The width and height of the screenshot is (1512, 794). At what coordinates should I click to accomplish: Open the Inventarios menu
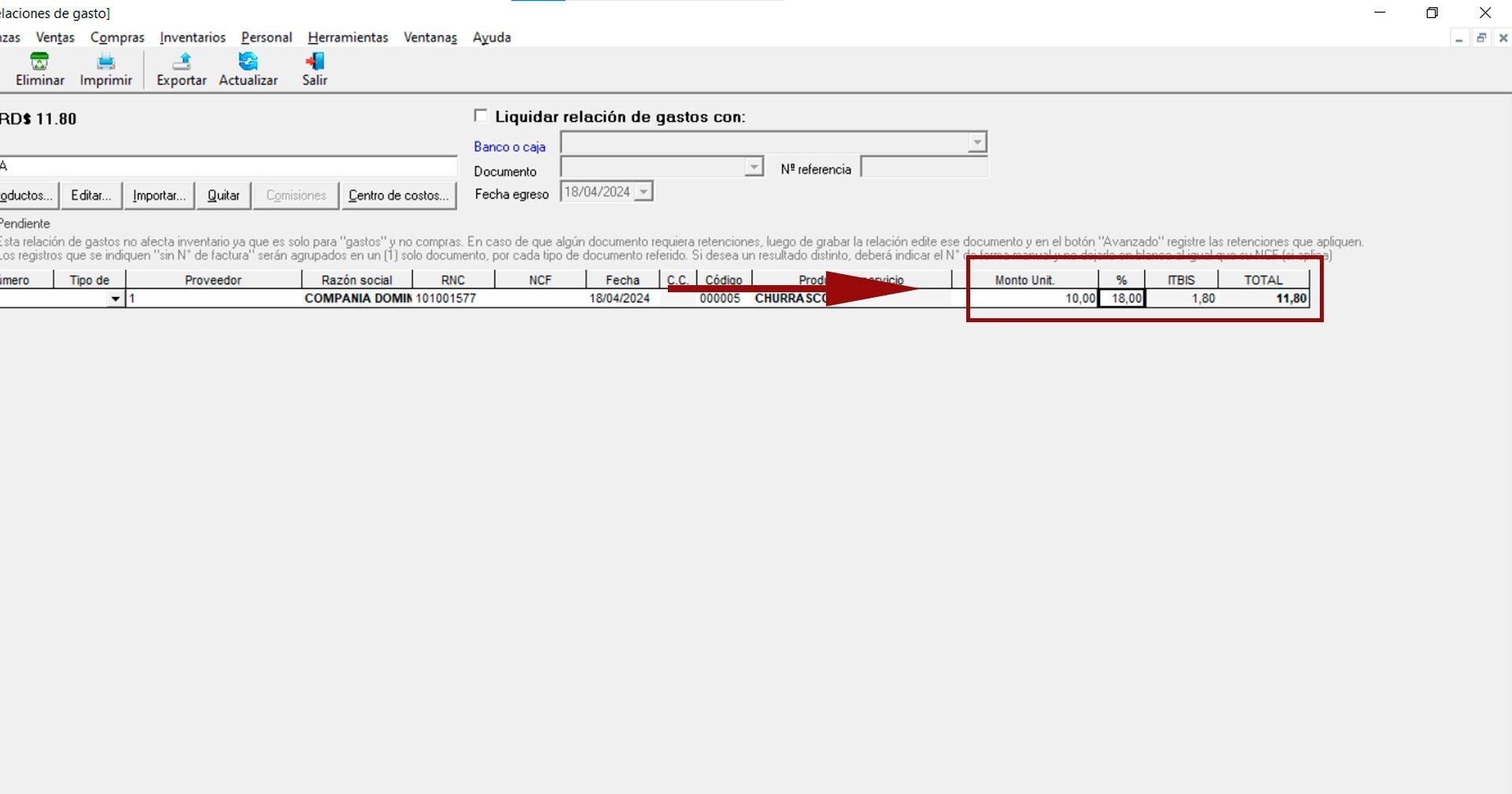192,37
